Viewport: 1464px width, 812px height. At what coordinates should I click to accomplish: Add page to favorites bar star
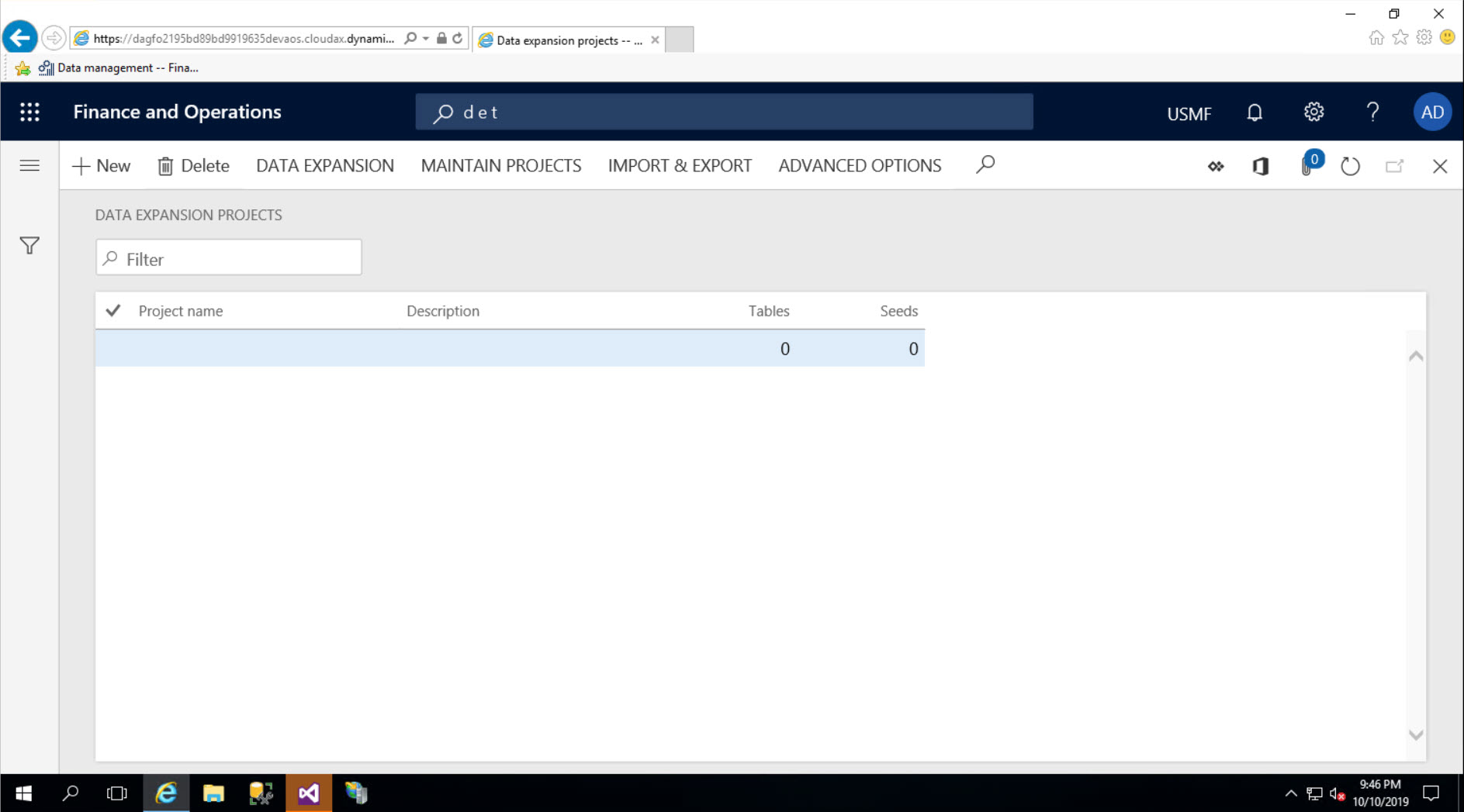[x=22, y=68]
